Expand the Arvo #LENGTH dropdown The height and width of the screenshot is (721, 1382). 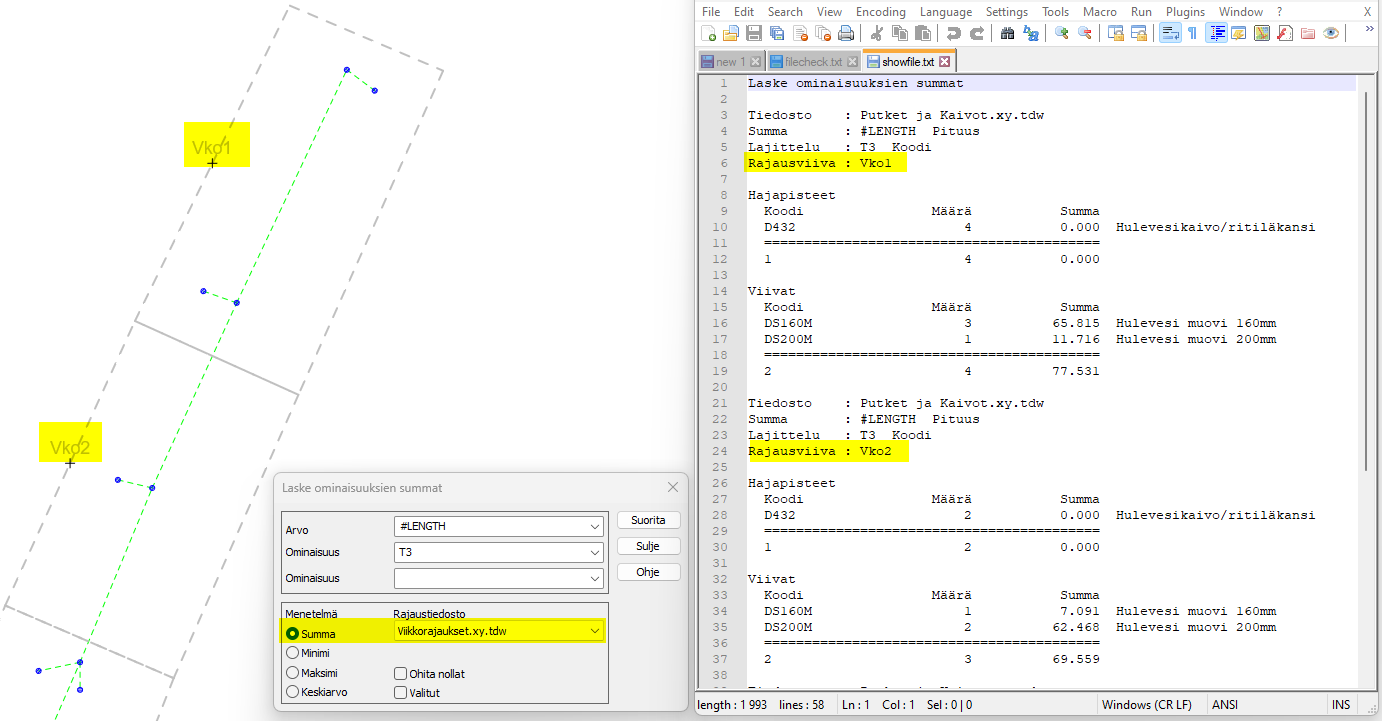pos(595,527)
